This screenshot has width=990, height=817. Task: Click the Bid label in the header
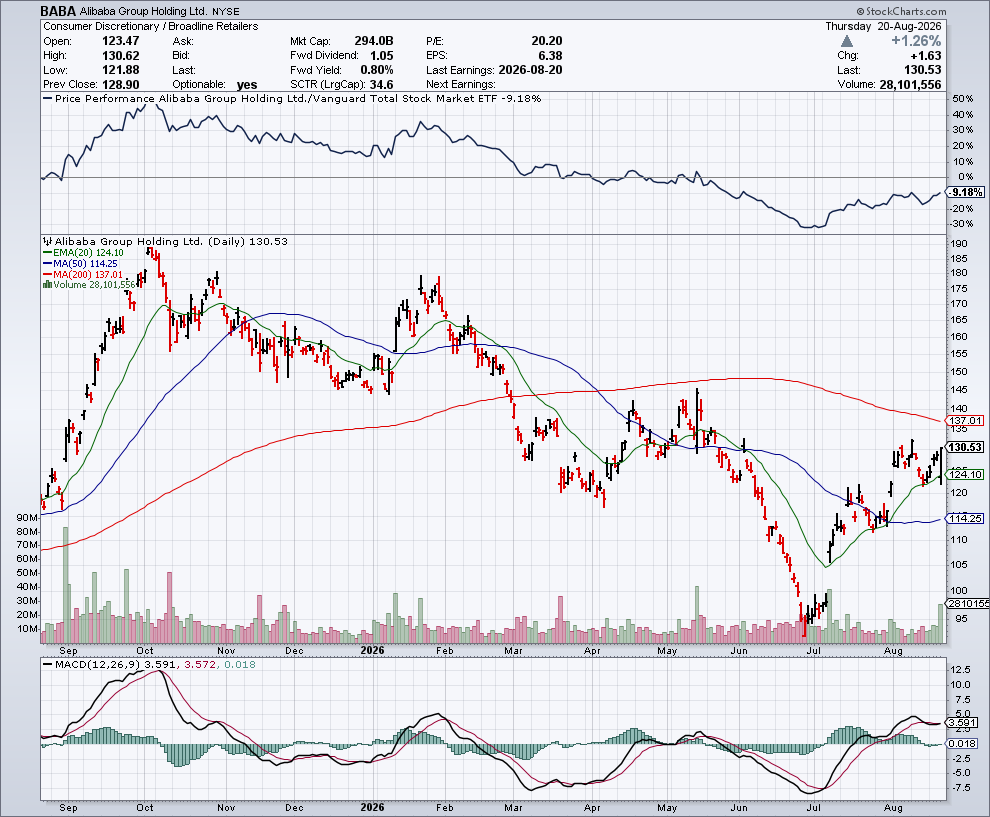181,56
